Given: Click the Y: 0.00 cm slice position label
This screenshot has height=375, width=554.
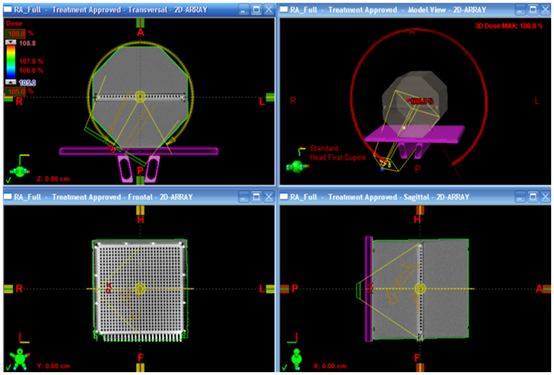Looking at the screenshot, I should tap(53, 366).
